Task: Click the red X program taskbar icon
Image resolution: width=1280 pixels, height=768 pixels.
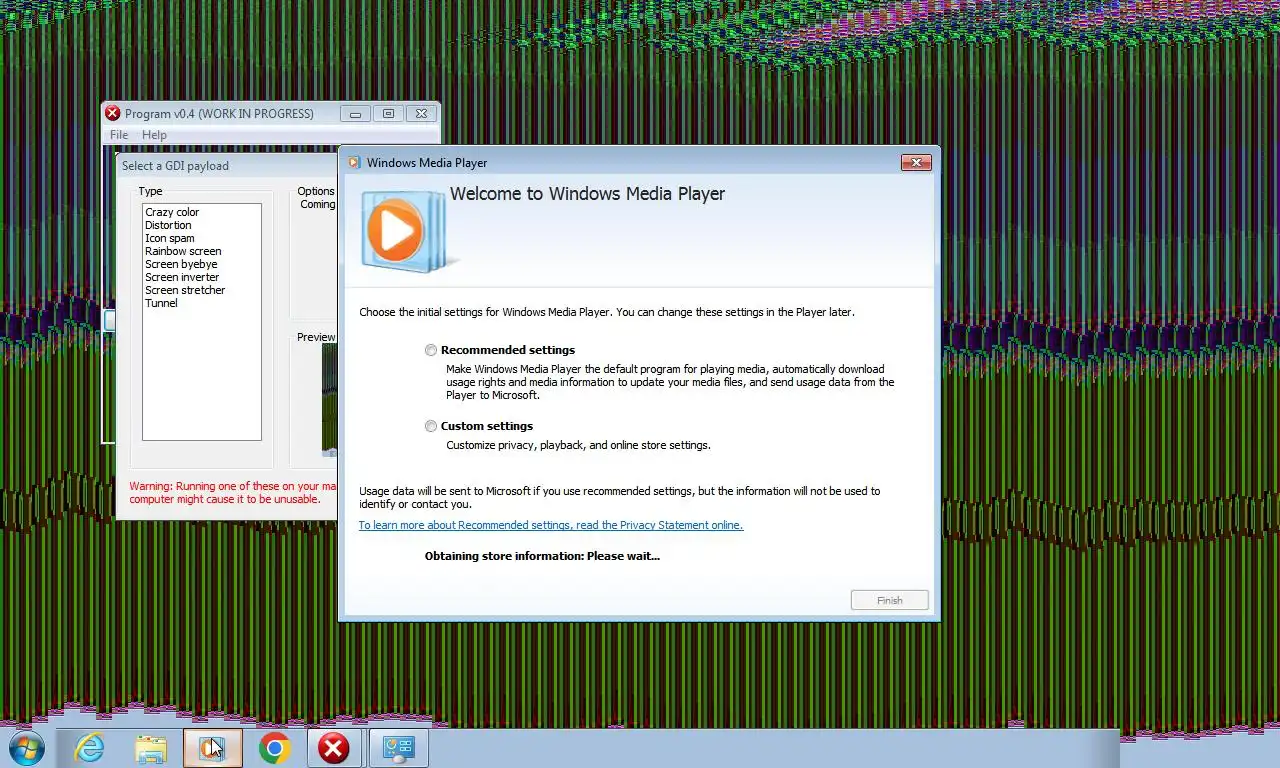Action: click(x=334, y=748)
